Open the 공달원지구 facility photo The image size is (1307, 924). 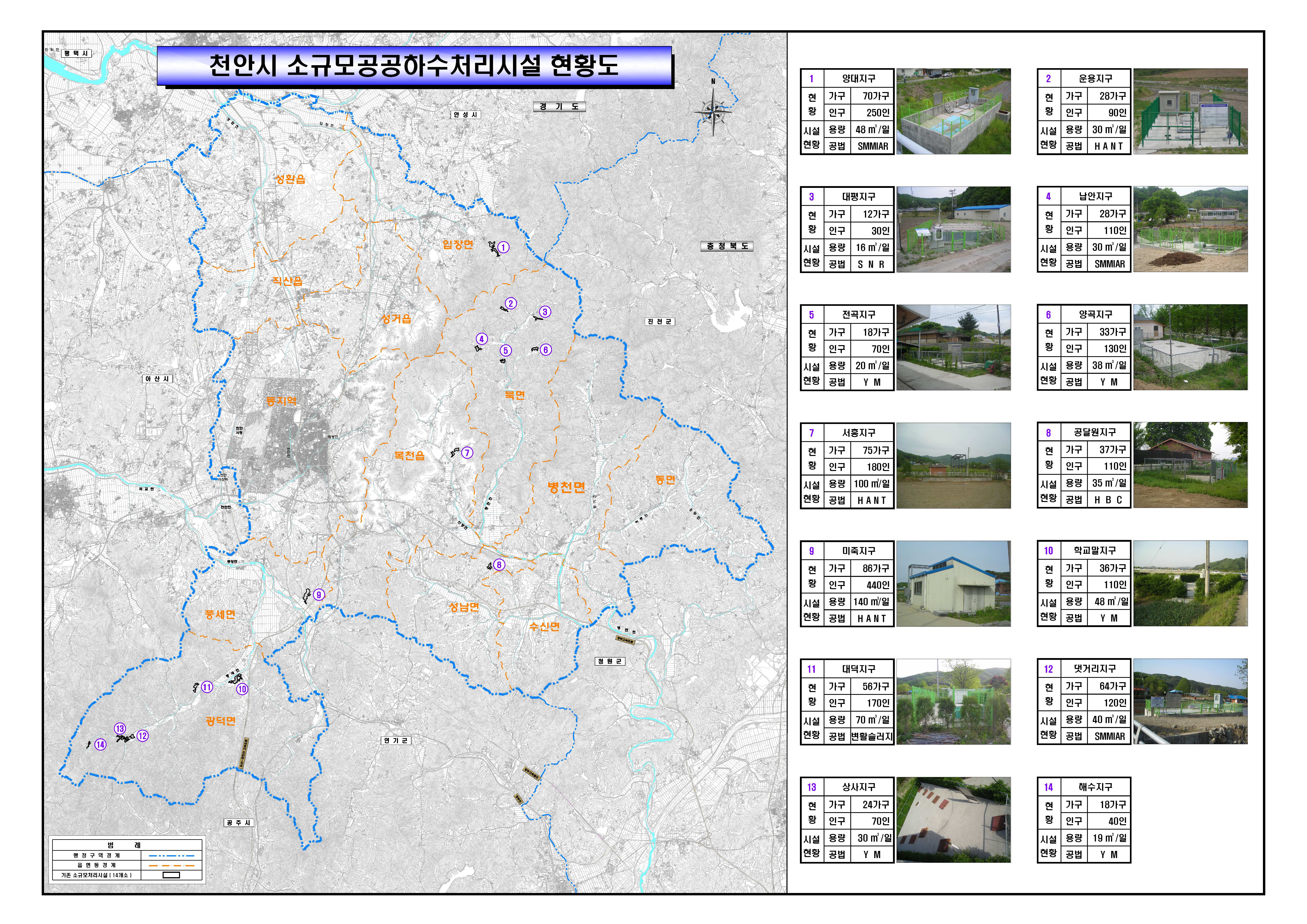1190,465
